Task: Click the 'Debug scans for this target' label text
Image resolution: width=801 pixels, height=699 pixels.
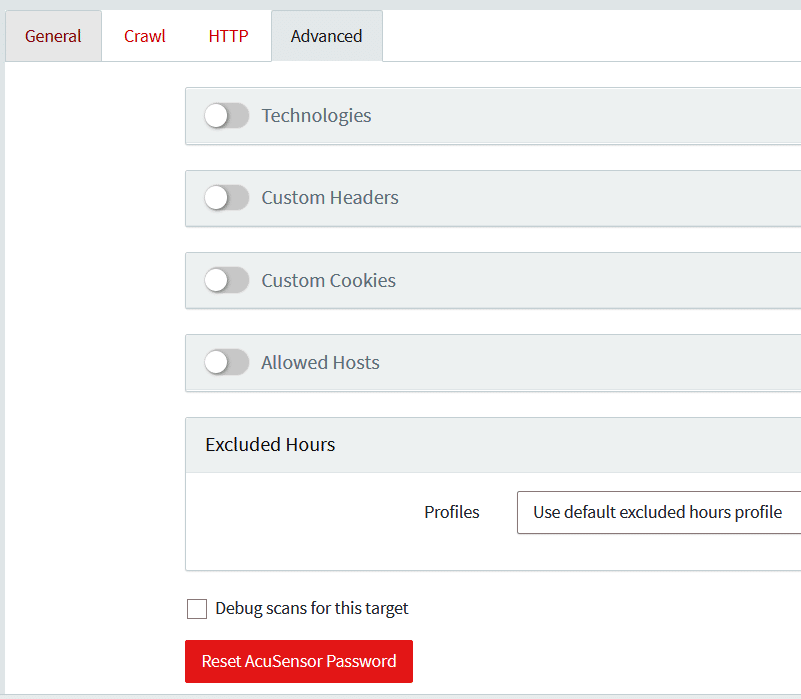Action: point(312,609)
